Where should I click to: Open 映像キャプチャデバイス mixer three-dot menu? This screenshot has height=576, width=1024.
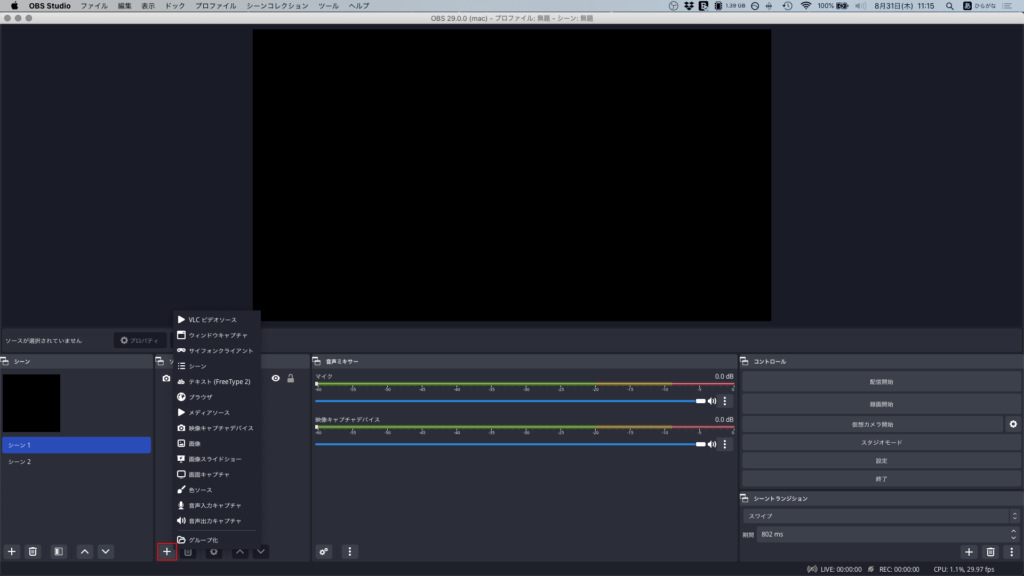point(725,444)
